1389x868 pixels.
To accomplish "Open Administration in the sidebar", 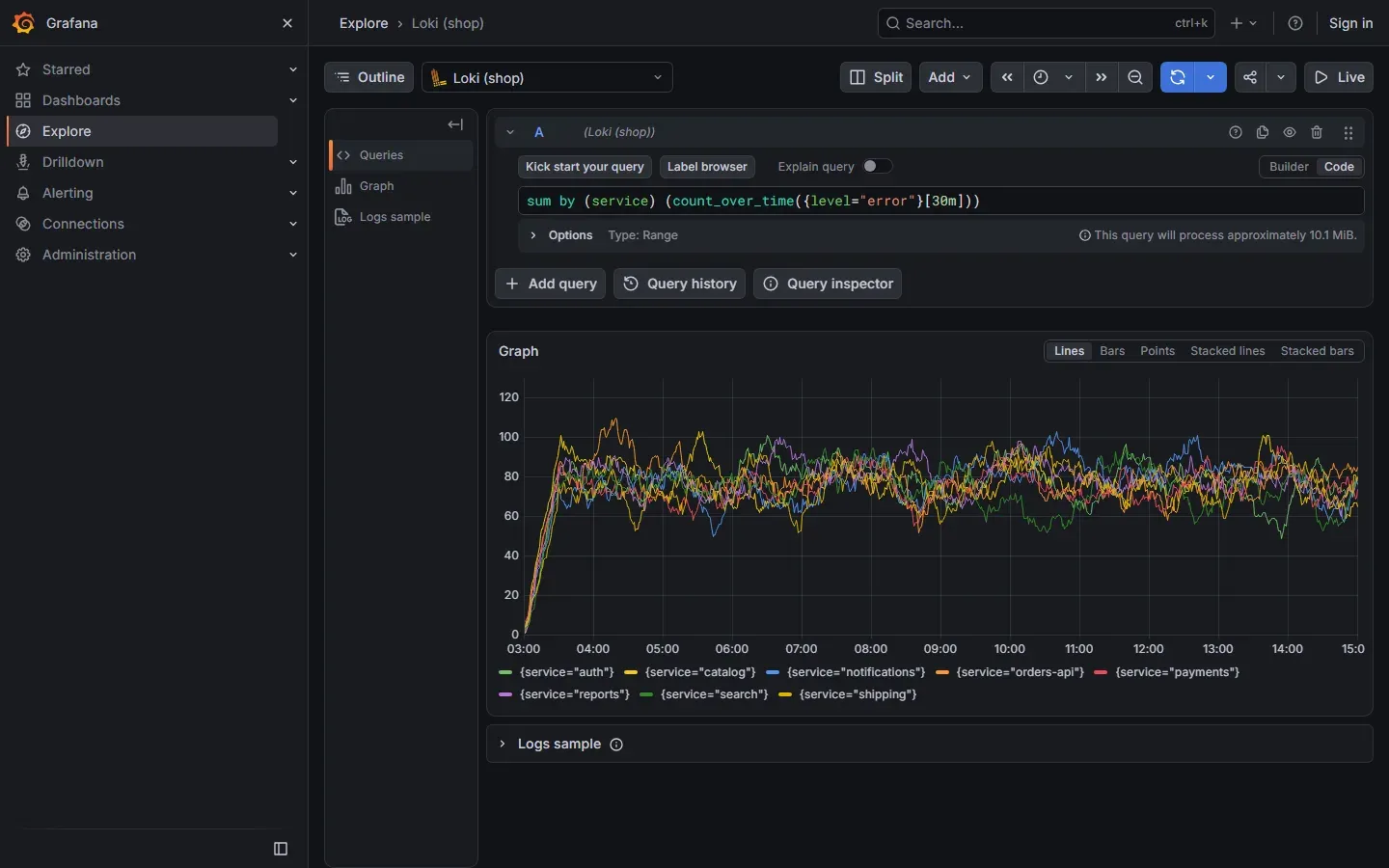I will (x=89, y=255).
